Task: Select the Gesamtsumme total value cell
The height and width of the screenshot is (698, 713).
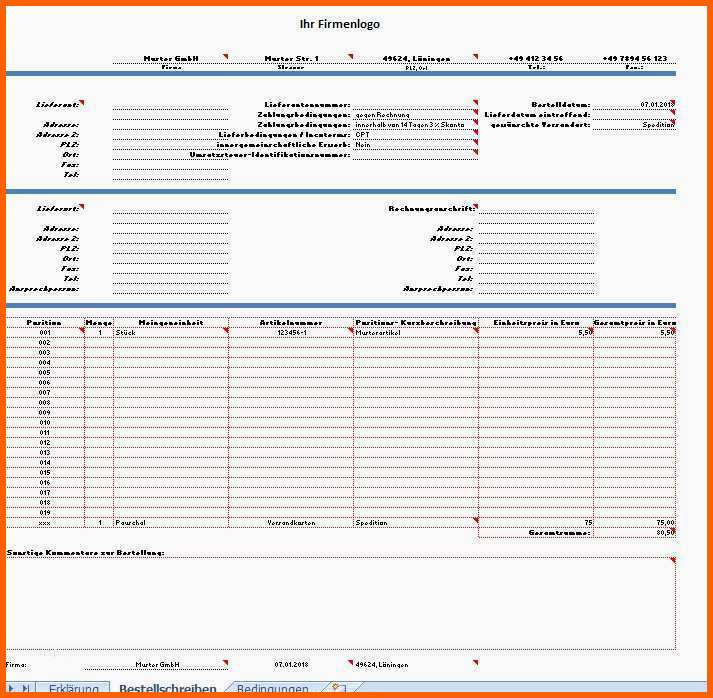Action: point(634,533)
